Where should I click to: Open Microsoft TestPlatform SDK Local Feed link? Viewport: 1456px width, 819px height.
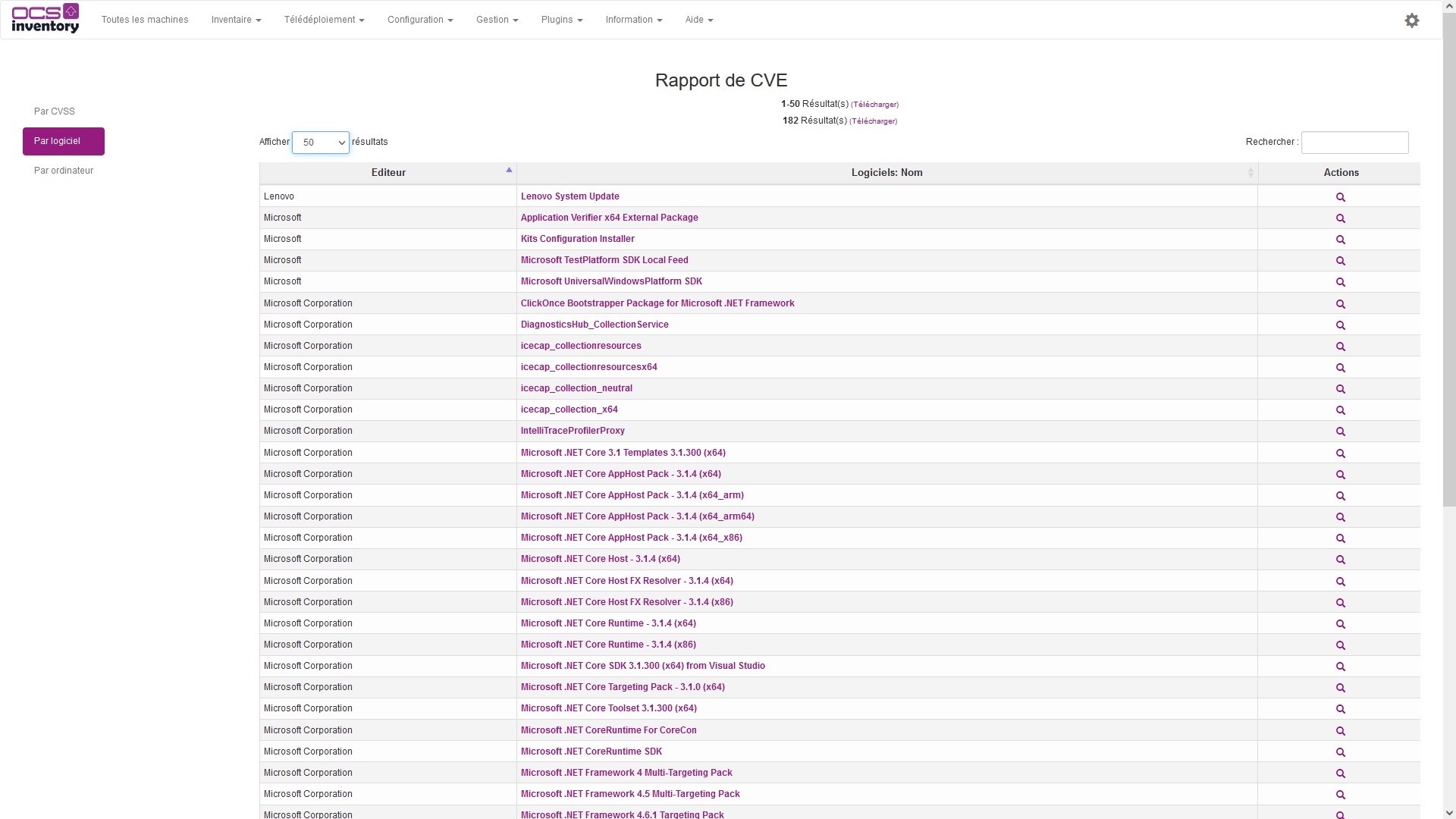(x=604, y=260)
